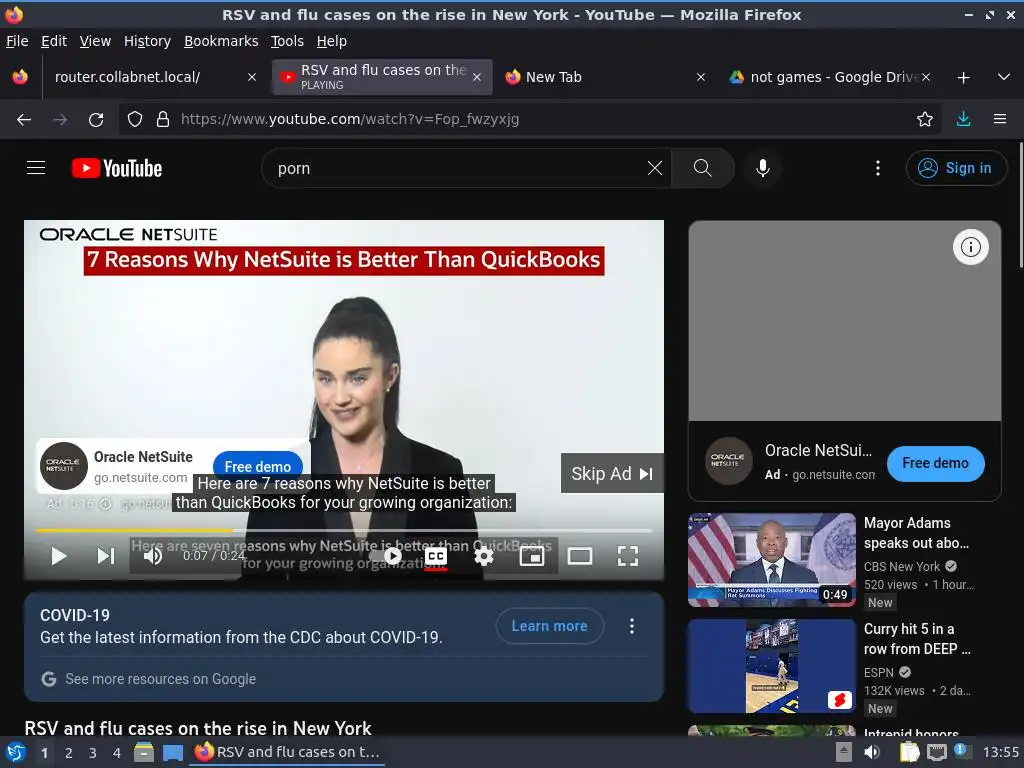Open the File menu
1024x768 pixels.
pos(17,41)
